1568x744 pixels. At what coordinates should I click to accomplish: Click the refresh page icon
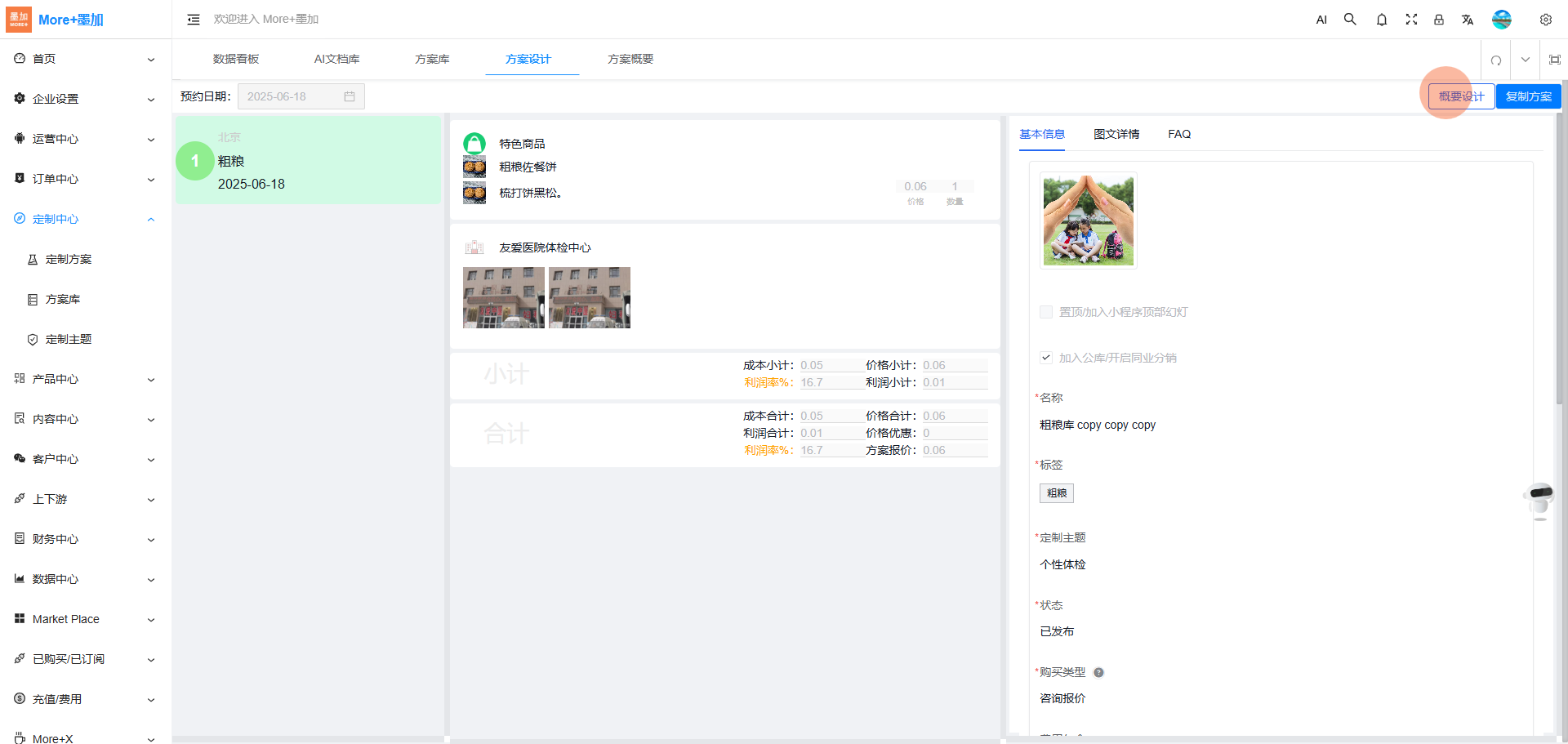coord(1495,60)
